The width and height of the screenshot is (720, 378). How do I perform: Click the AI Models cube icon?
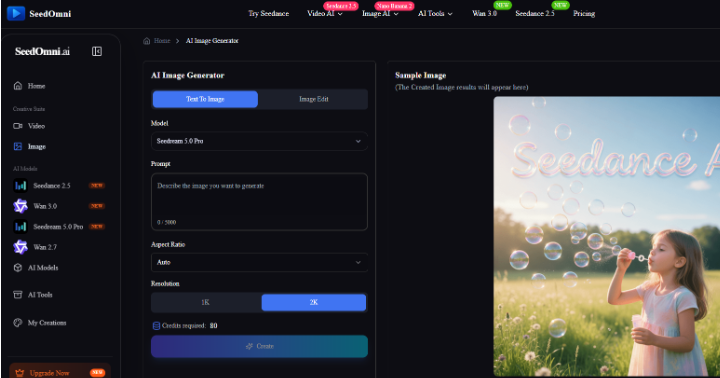(18, 267)
